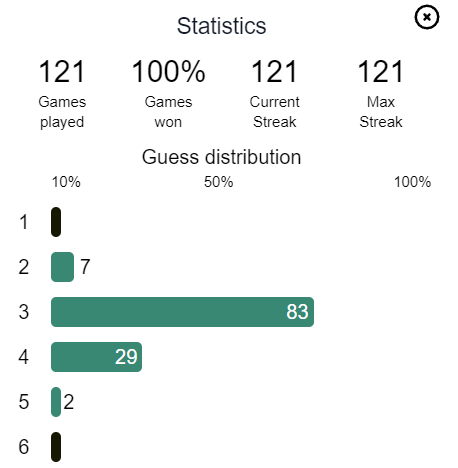Click the count 2 beside row 5
458x468 pixels.
click(x=69, y=402)
